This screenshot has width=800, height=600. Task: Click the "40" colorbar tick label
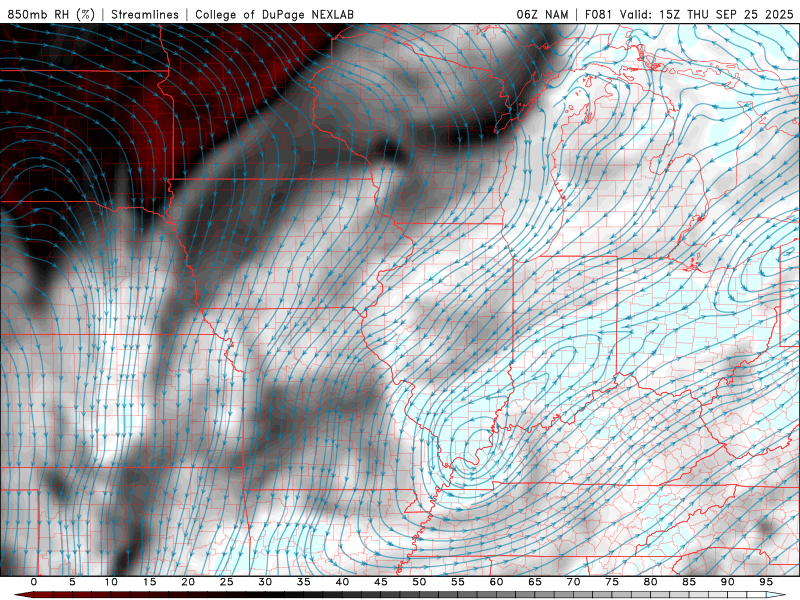point(342,582)
